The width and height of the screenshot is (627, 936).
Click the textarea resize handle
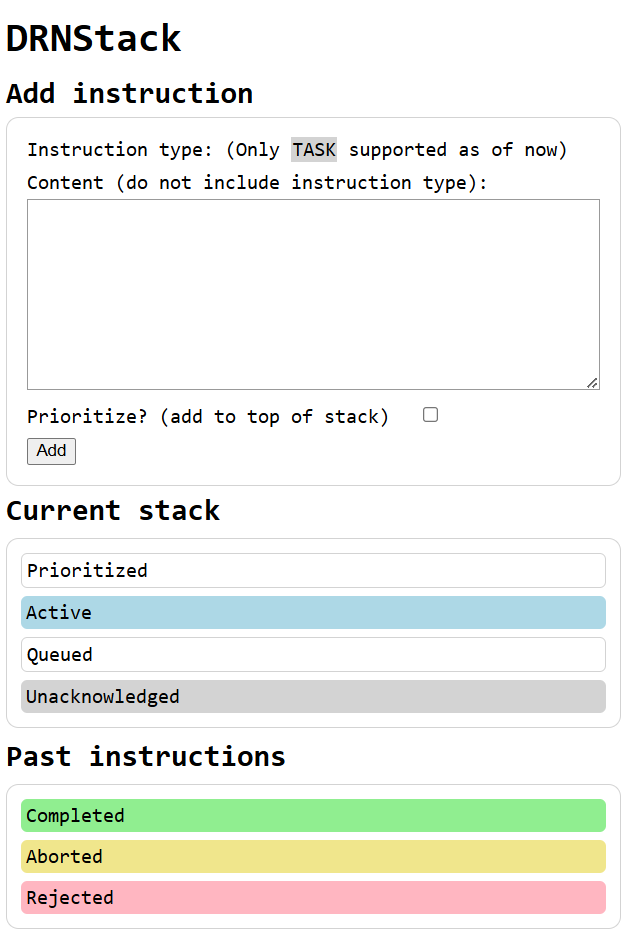click(594, 383)
